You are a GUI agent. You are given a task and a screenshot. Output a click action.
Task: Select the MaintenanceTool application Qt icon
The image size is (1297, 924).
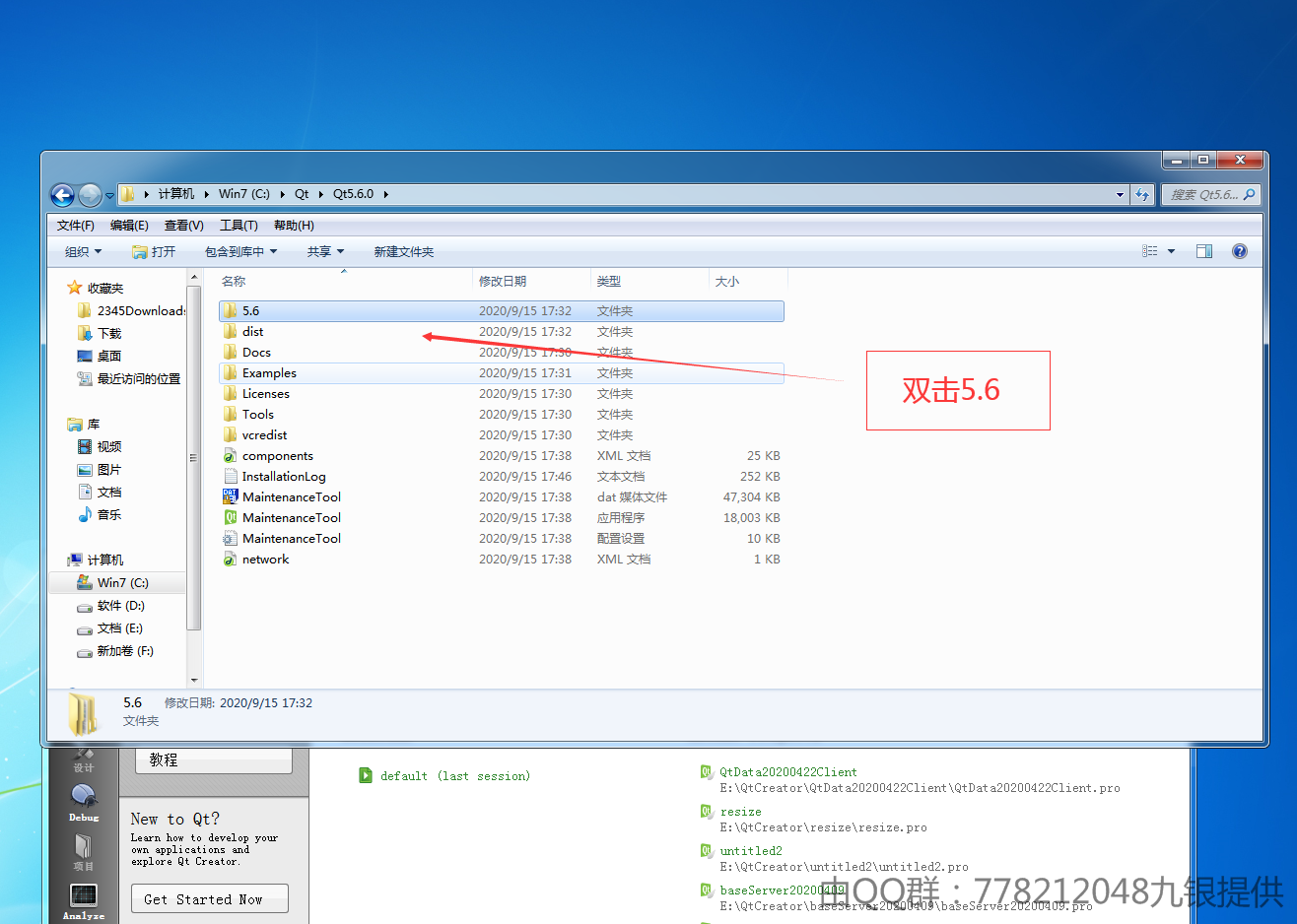pyautogui.click(x=230, y=518)
